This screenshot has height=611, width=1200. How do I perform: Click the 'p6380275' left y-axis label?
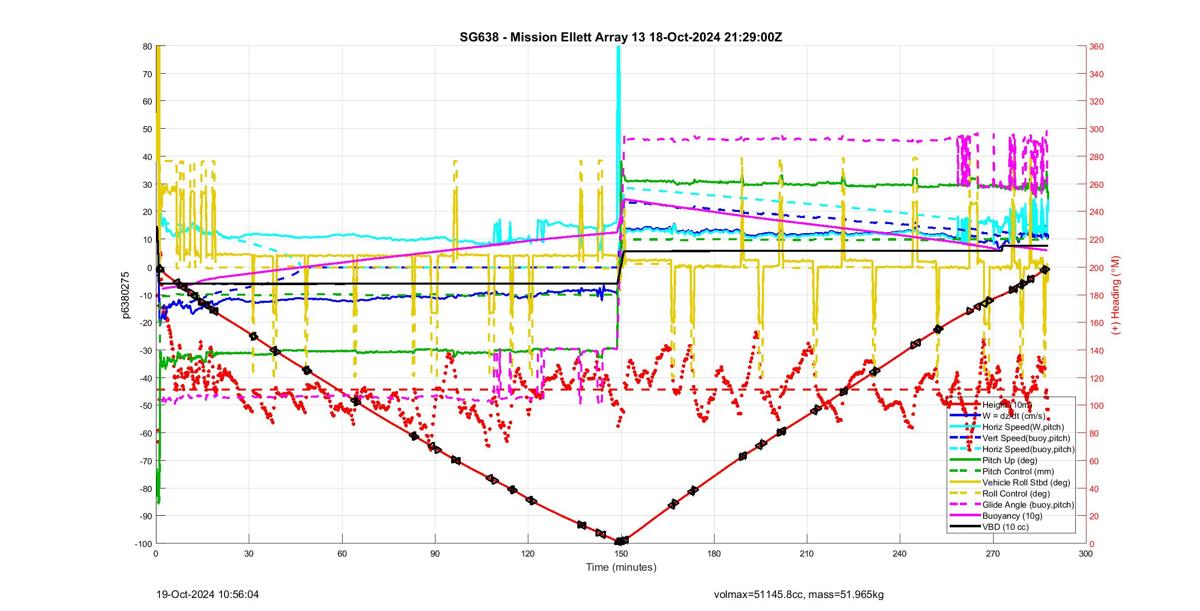click(127, 295)
